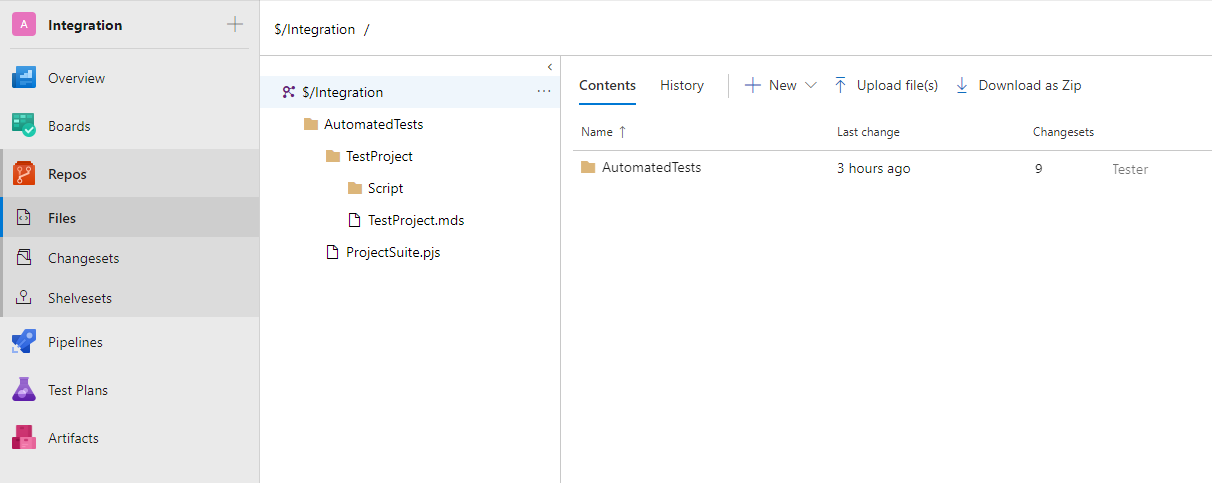The width and height of the screenshot is (1212, 483).
Task: Click the Shelvesets icon
Action: pyautogui.click(x=24, y=298)
